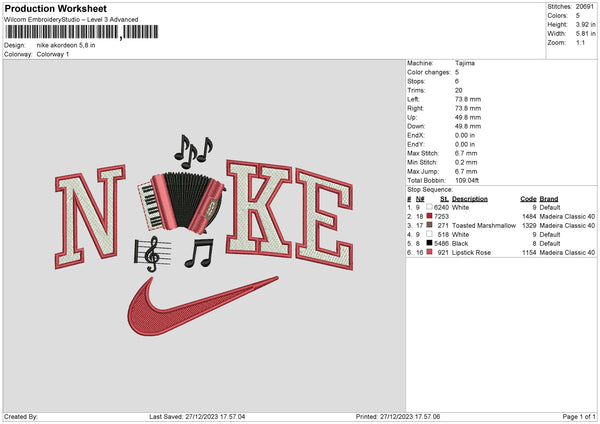
Task: Click the Max Jump value '6.7 mm'
Action: [466, 171]
